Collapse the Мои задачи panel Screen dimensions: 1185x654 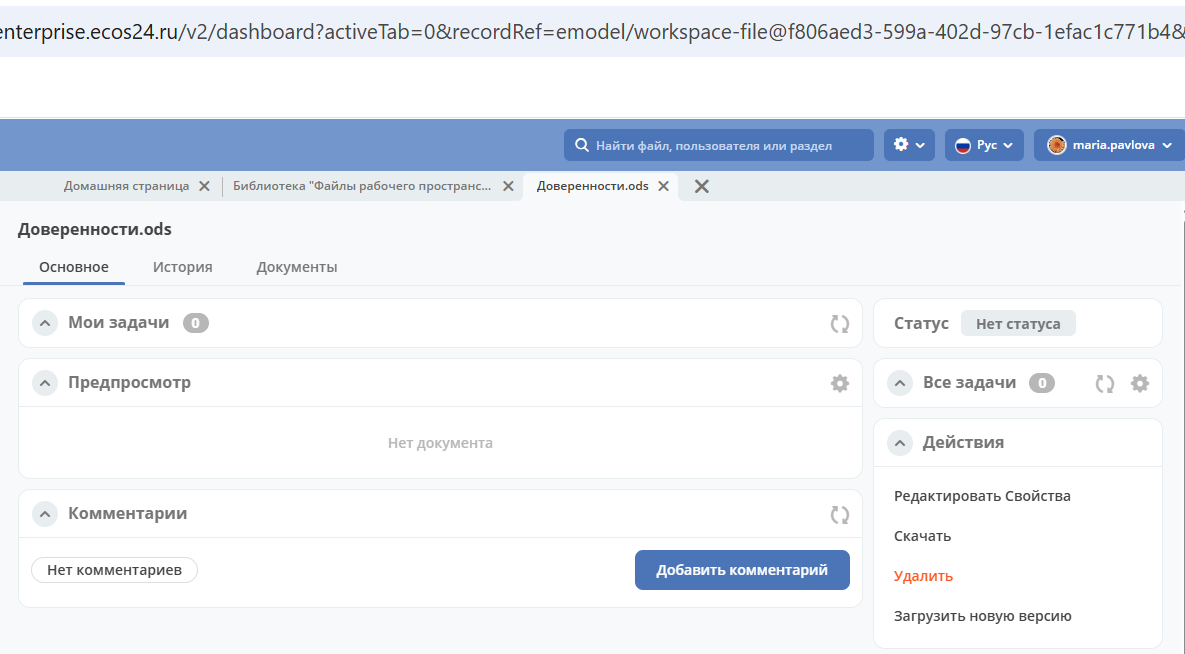tap(44, 323)
